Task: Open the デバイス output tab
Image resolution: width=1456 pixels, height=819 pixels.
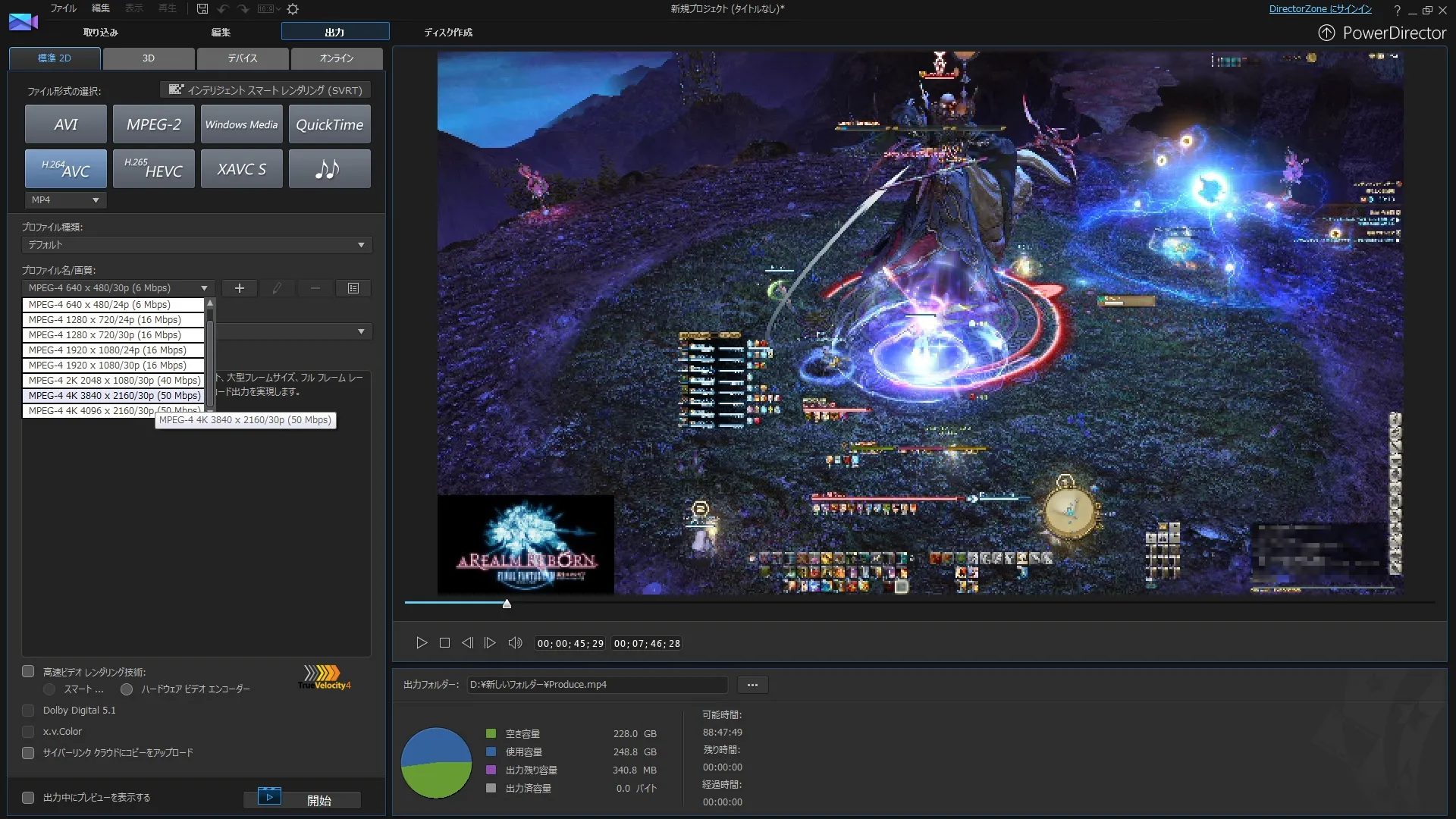Action: tap(243, 58)
